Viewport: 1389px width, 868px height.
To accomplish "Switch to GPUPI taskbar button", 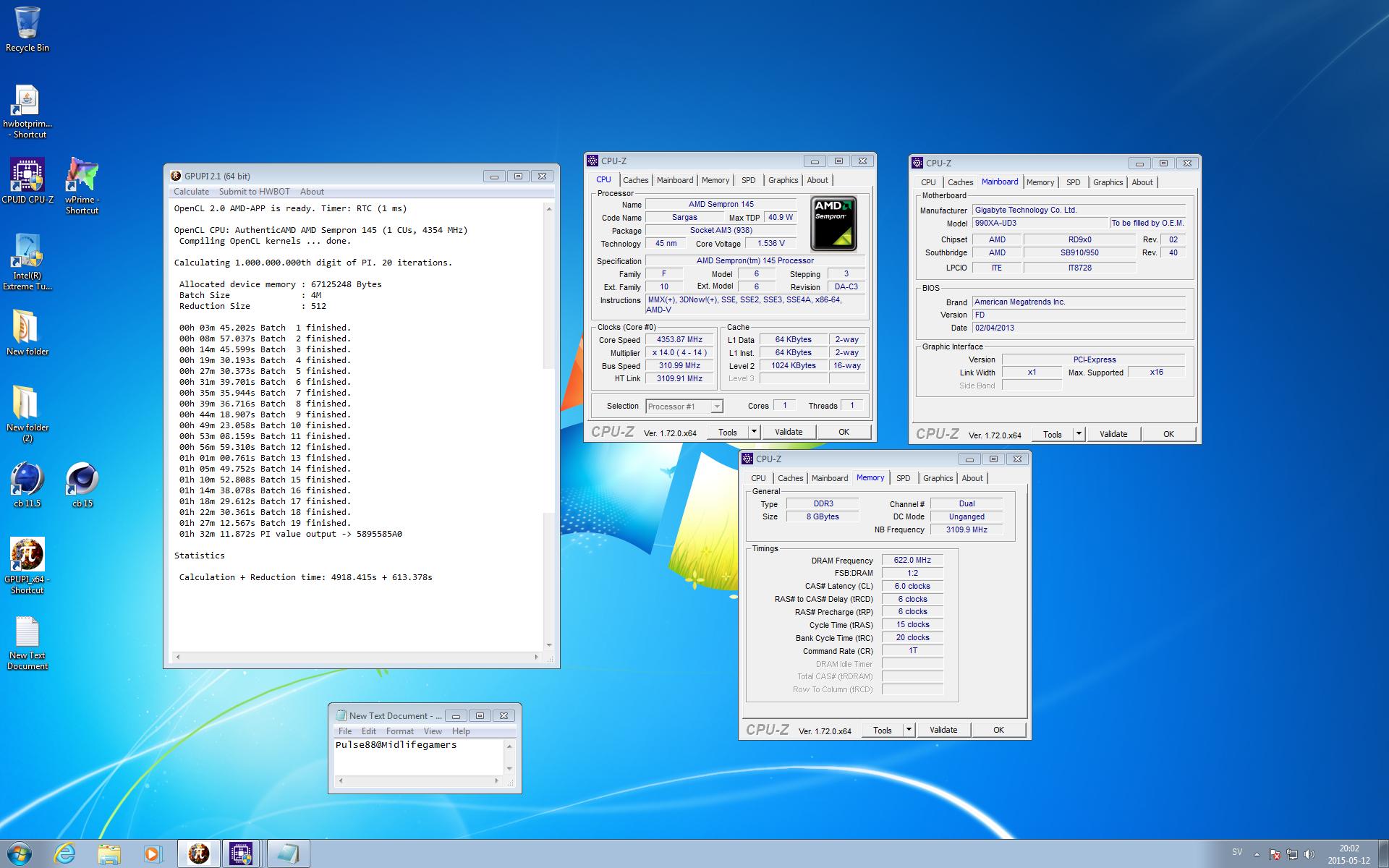I will pos(198,854).
